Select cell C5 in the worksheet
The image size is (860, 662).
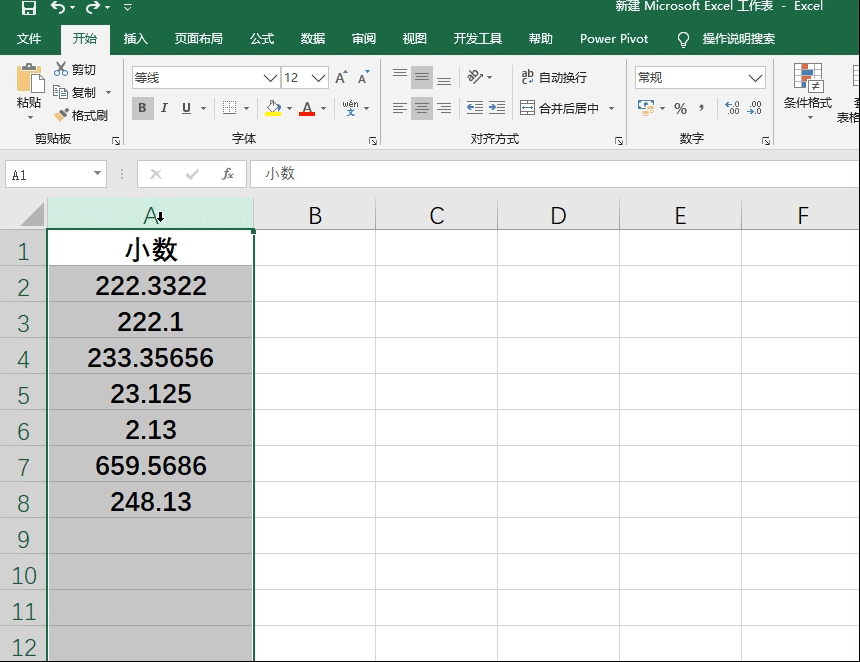point(435,393)
